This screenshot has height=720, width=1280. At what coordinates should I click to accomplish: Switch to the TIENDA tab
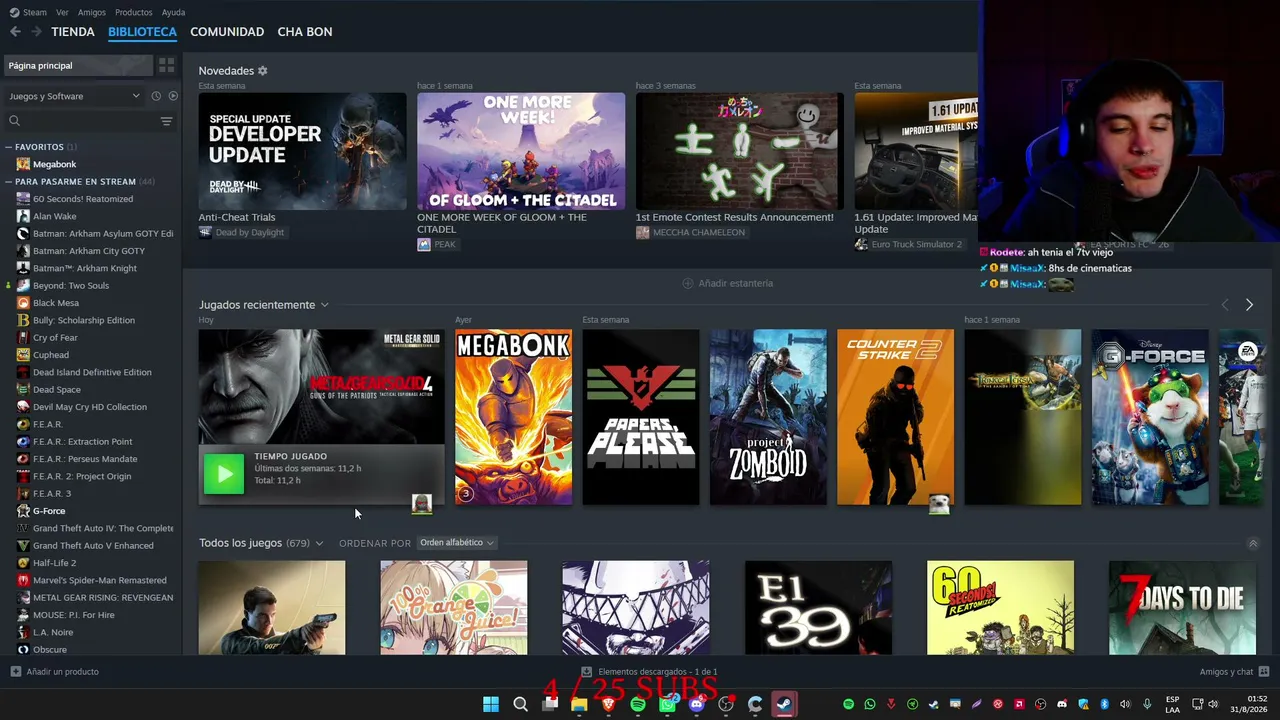[73, 32]
